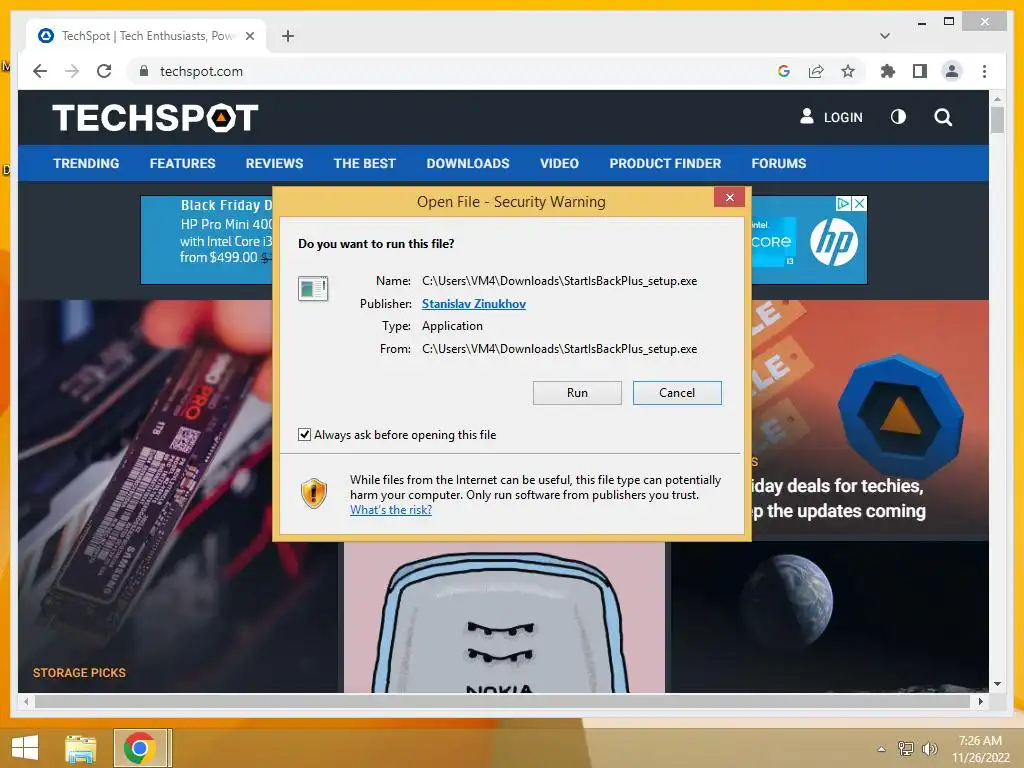Open THE BEST menu item

coord(364,163)
